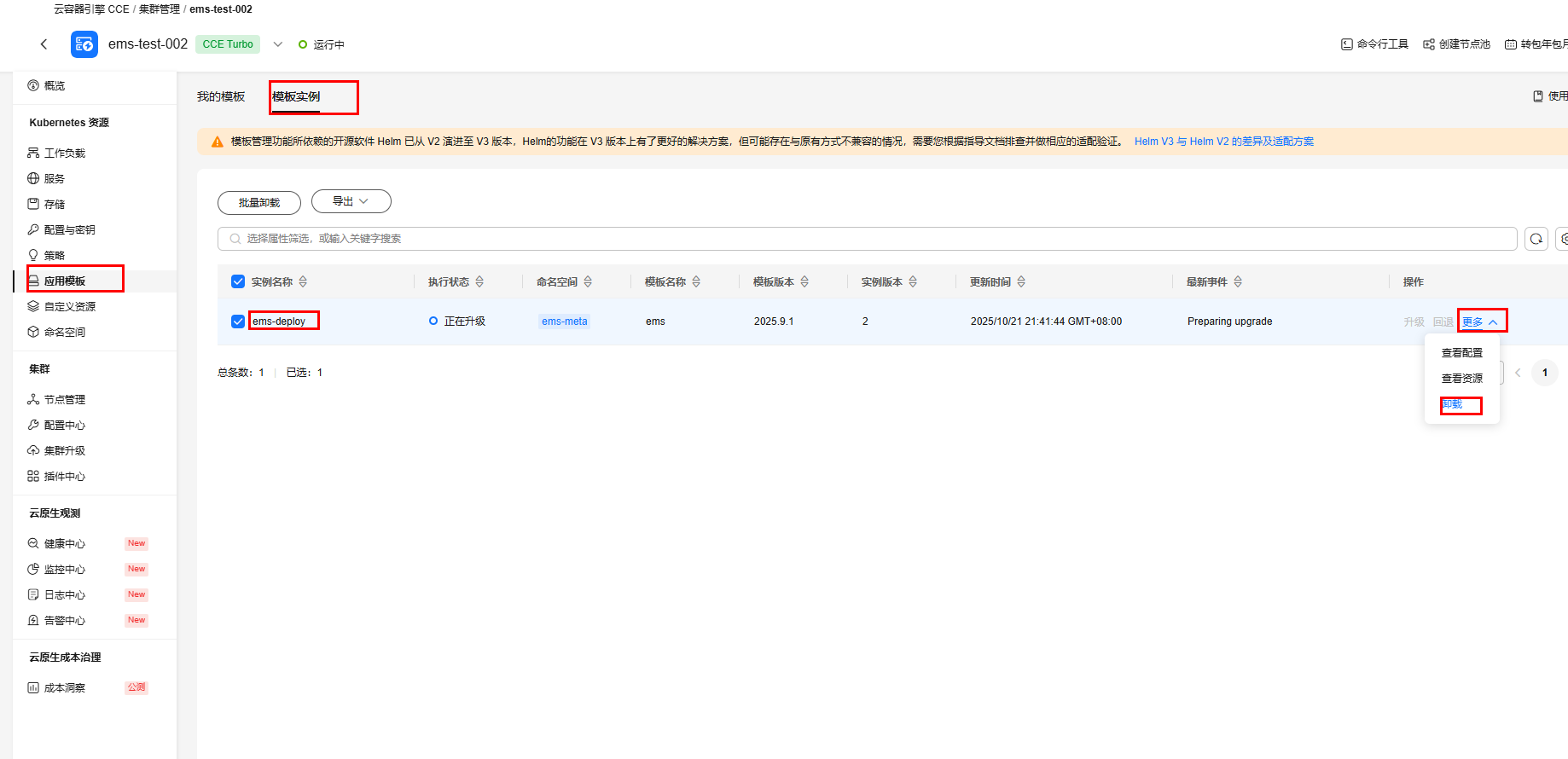Open 告警中心 alarm center

(56, 620)
